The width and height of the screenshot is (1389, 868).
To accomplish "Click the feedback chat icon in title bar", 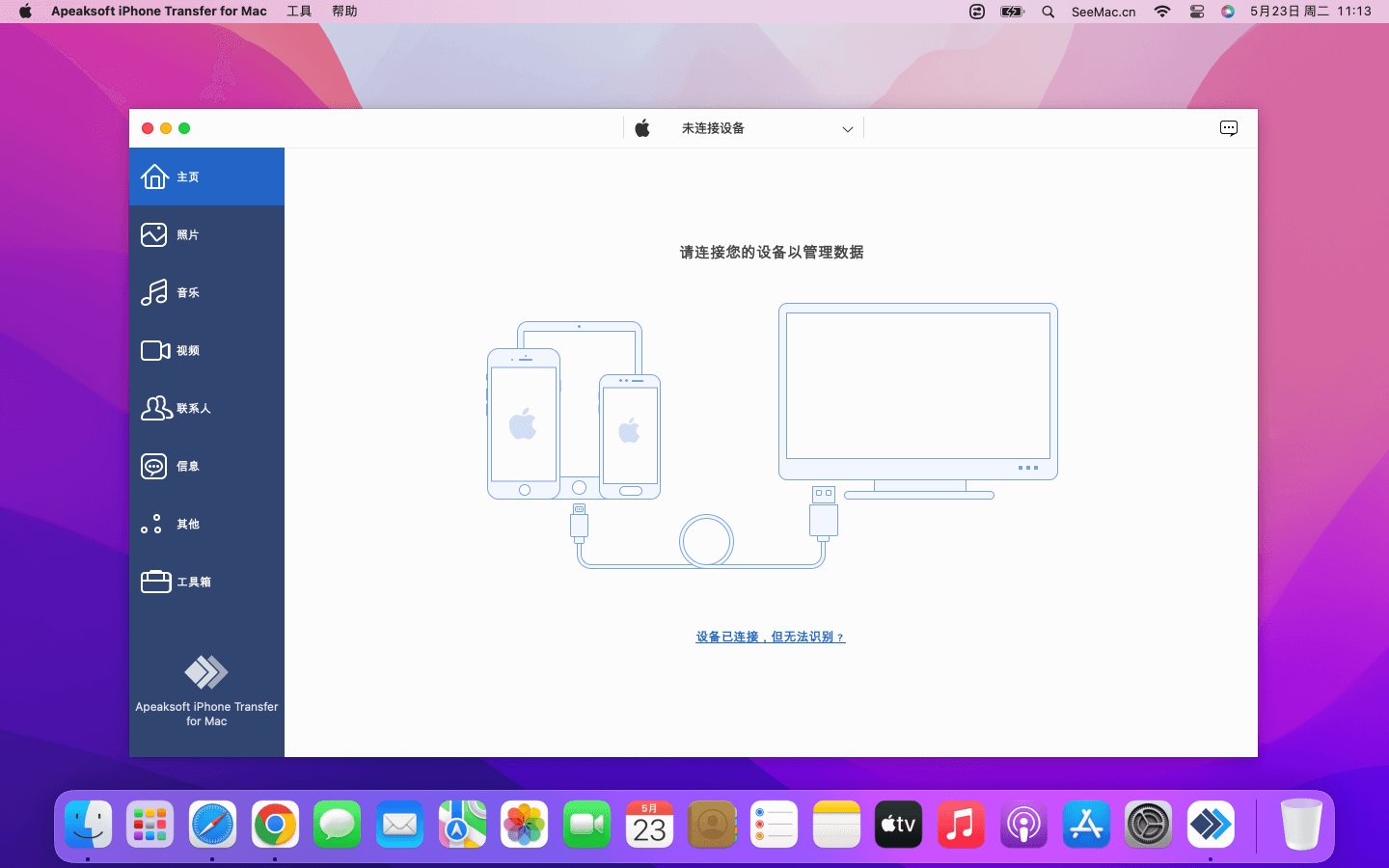I will (x=1228, y=128).
